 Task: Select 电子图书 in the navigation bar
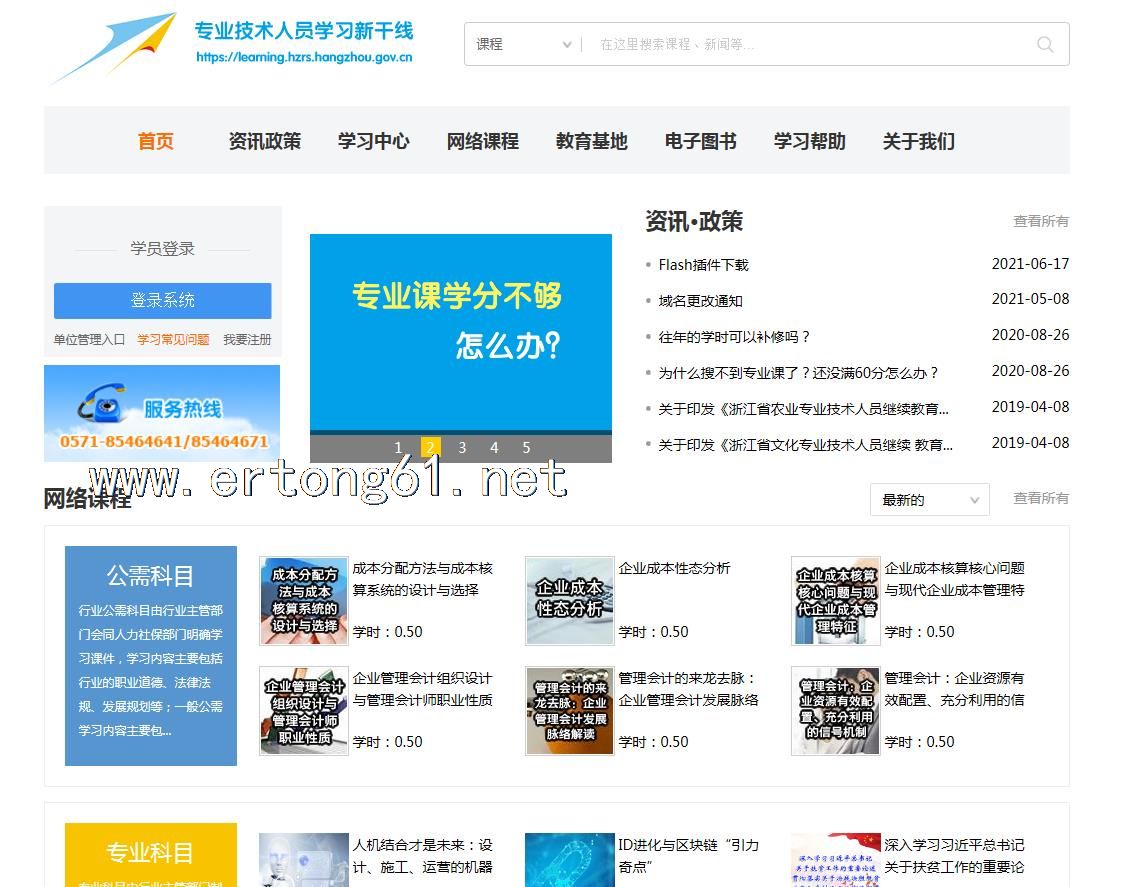700,141
